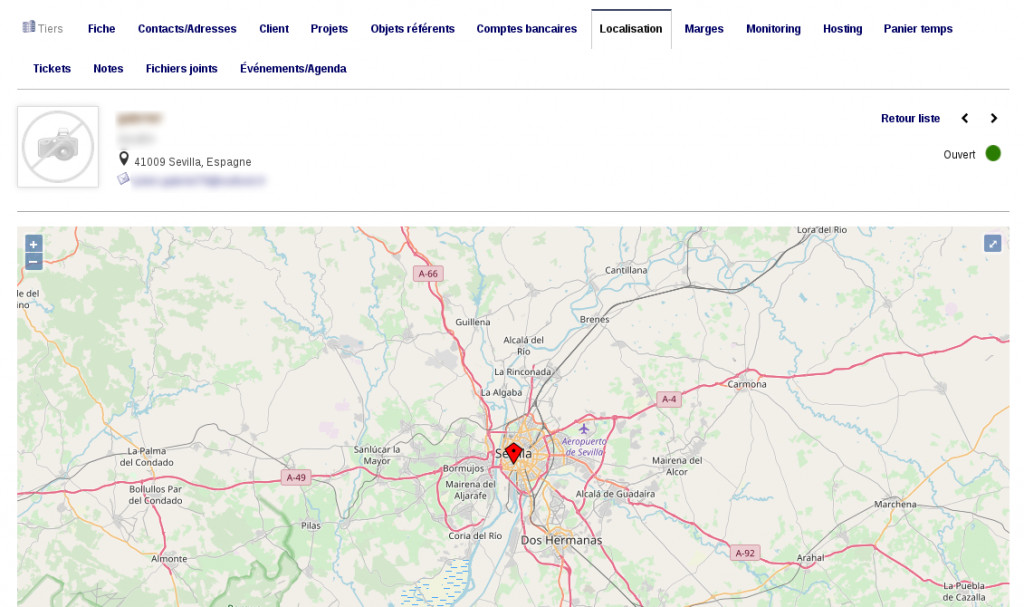Image resolution: width=1024 pixels, height=607 pixels.
Task: Click the Cantillana label on the map
Action: pyautogui.click(x=626, y=270)
